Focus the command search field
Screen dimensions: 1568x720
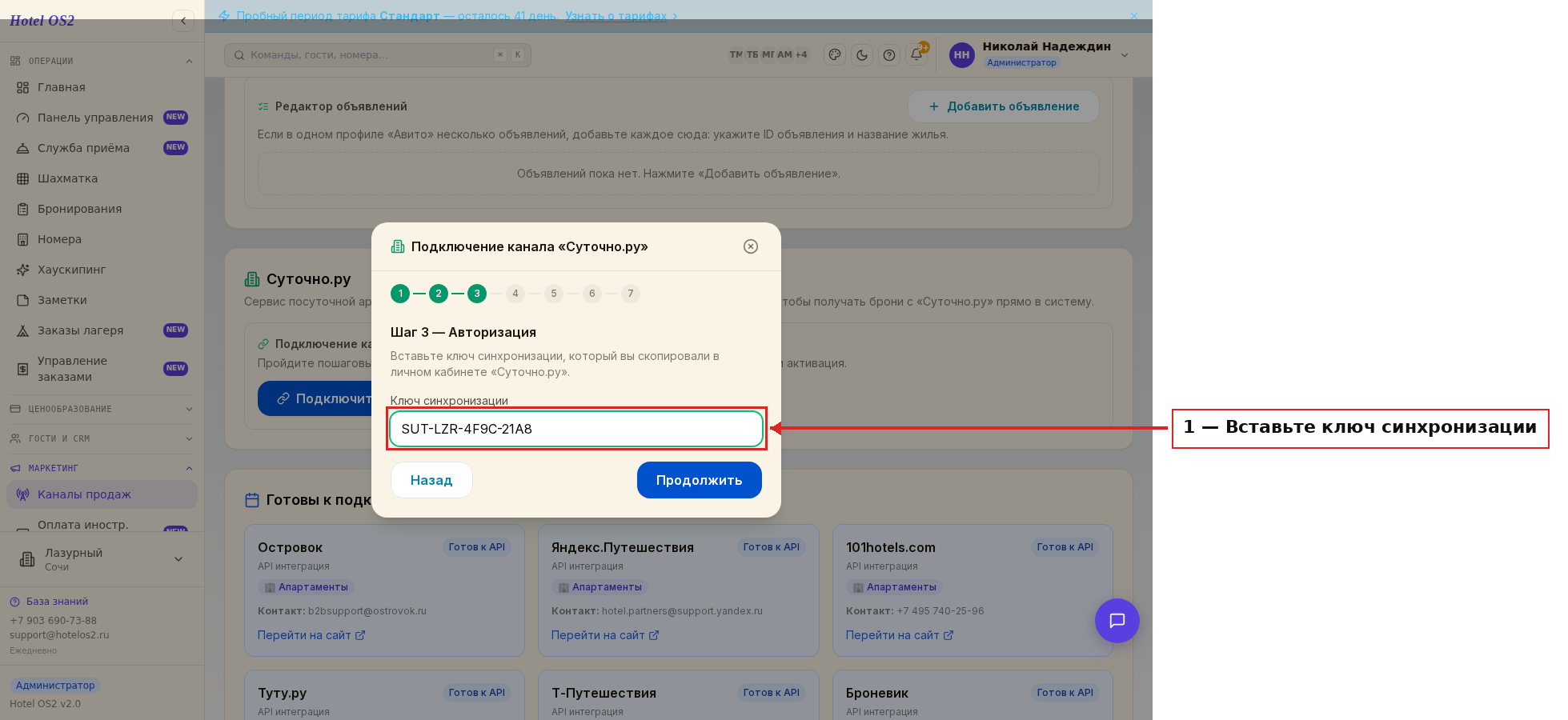[378, 55]
